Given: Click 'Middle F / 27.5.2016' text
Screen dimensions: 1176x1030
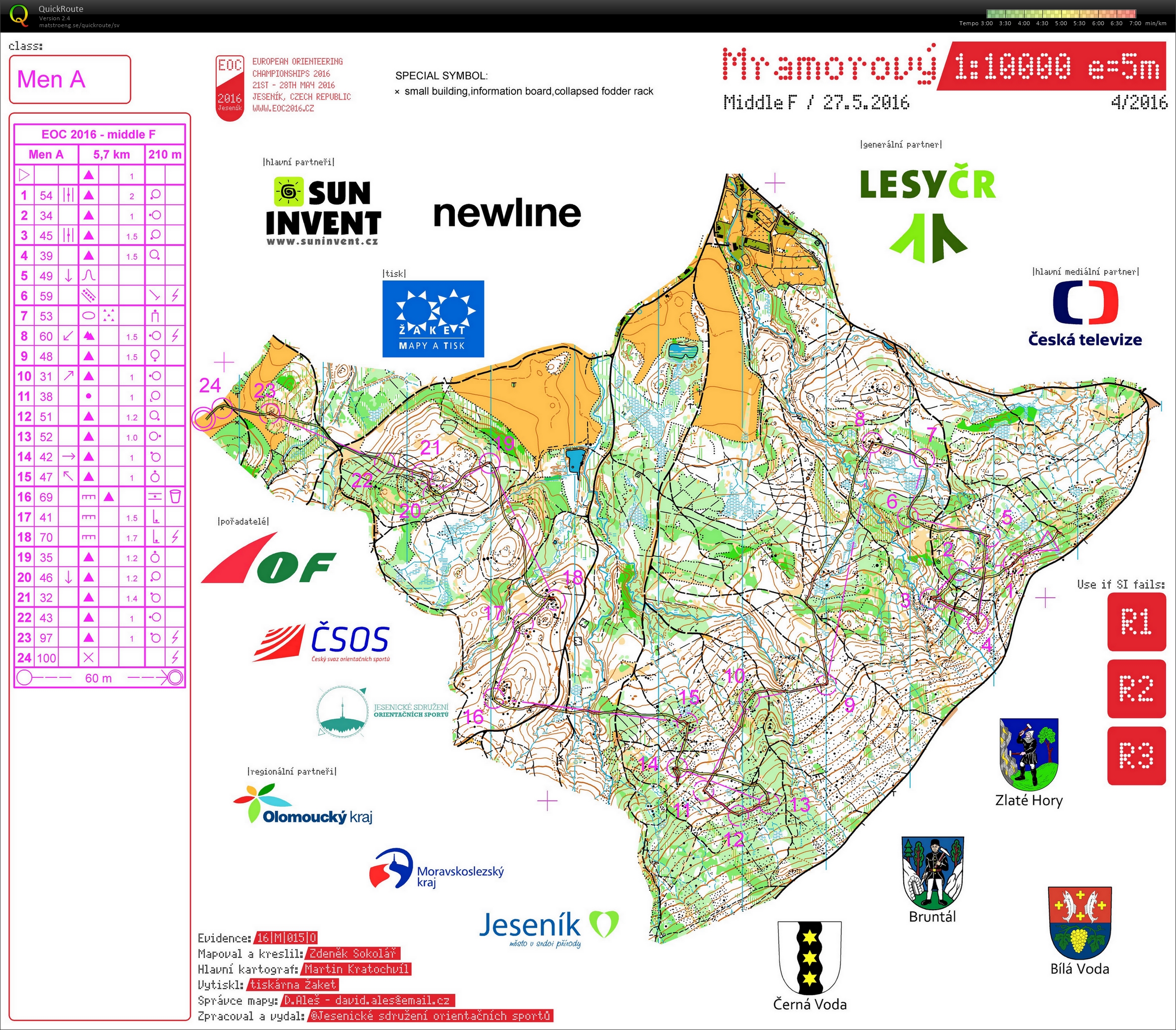Looking at the screenshot, I should [x=817, y=102].
